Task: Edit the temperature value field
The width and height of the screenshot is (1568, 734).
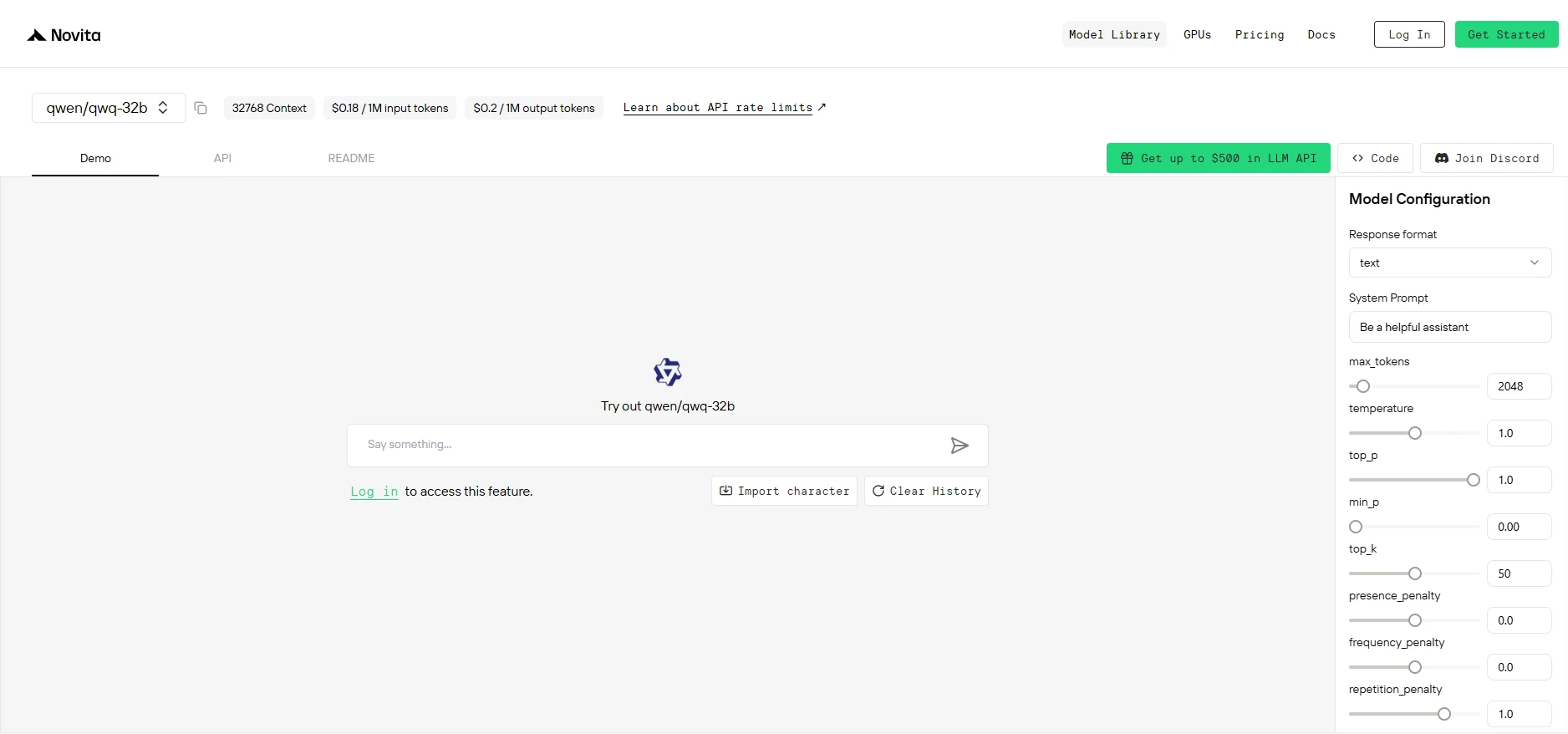Action: point(1520,433)
